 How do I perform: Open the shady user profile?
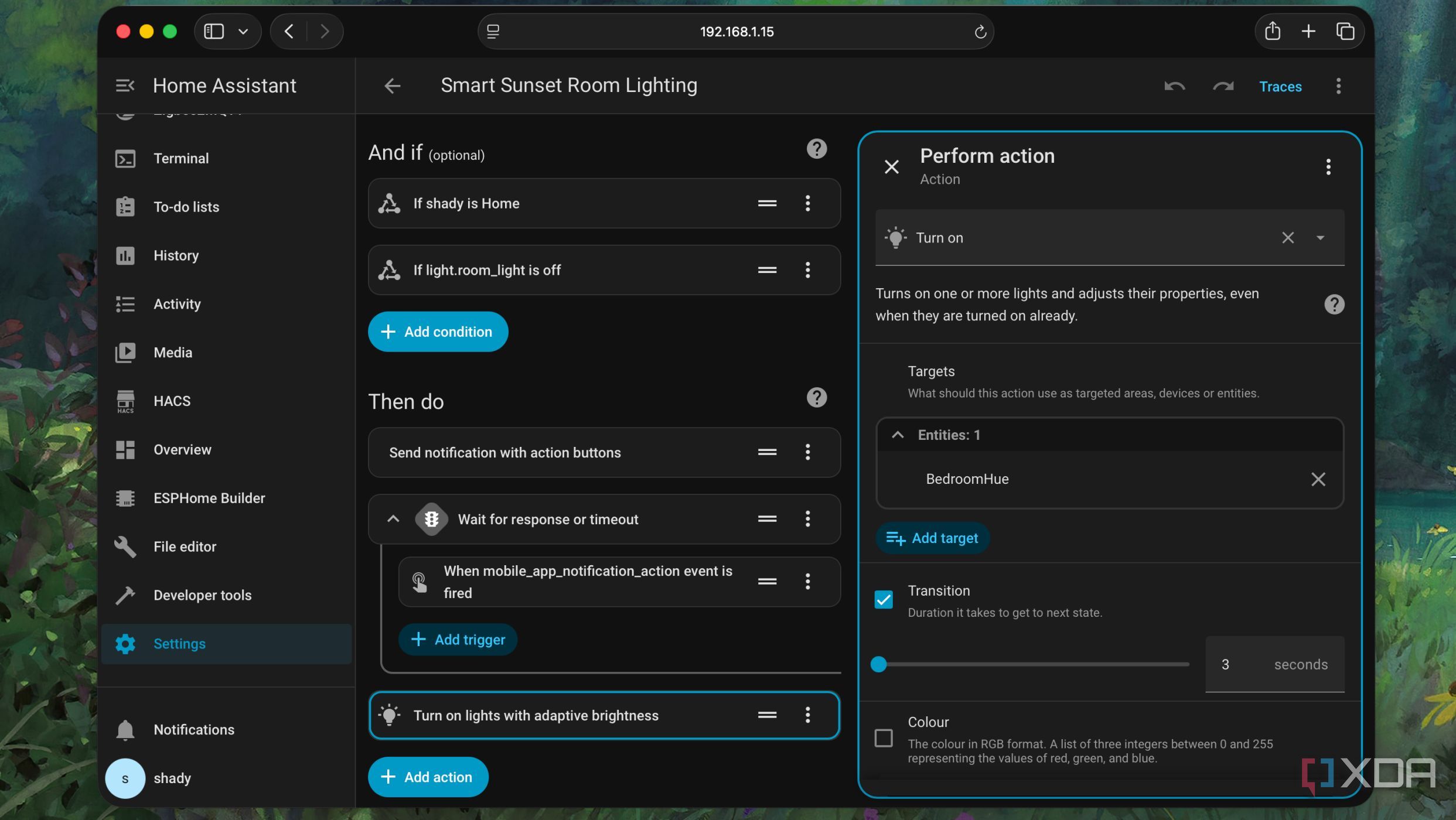tap(226, 778)
